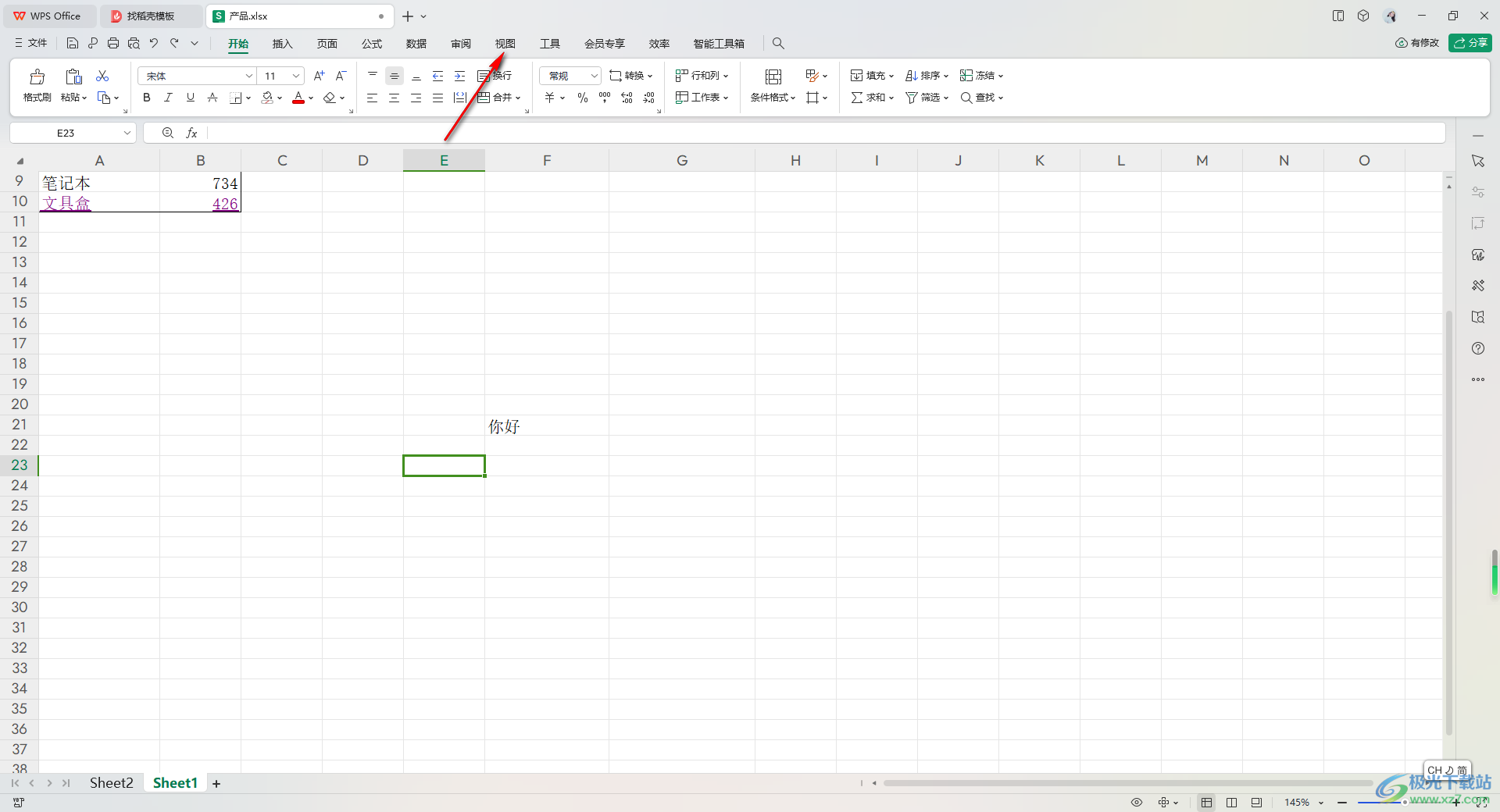Decrease indent icon in alignment group
1500x812 pixels.
pyautogui.click(x=438, y=76)
